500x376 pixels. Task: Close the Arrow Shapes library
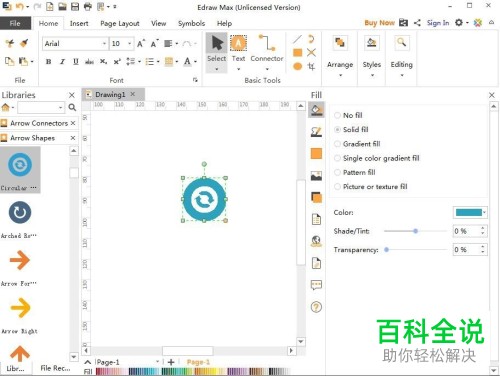(x=73, y=138)
